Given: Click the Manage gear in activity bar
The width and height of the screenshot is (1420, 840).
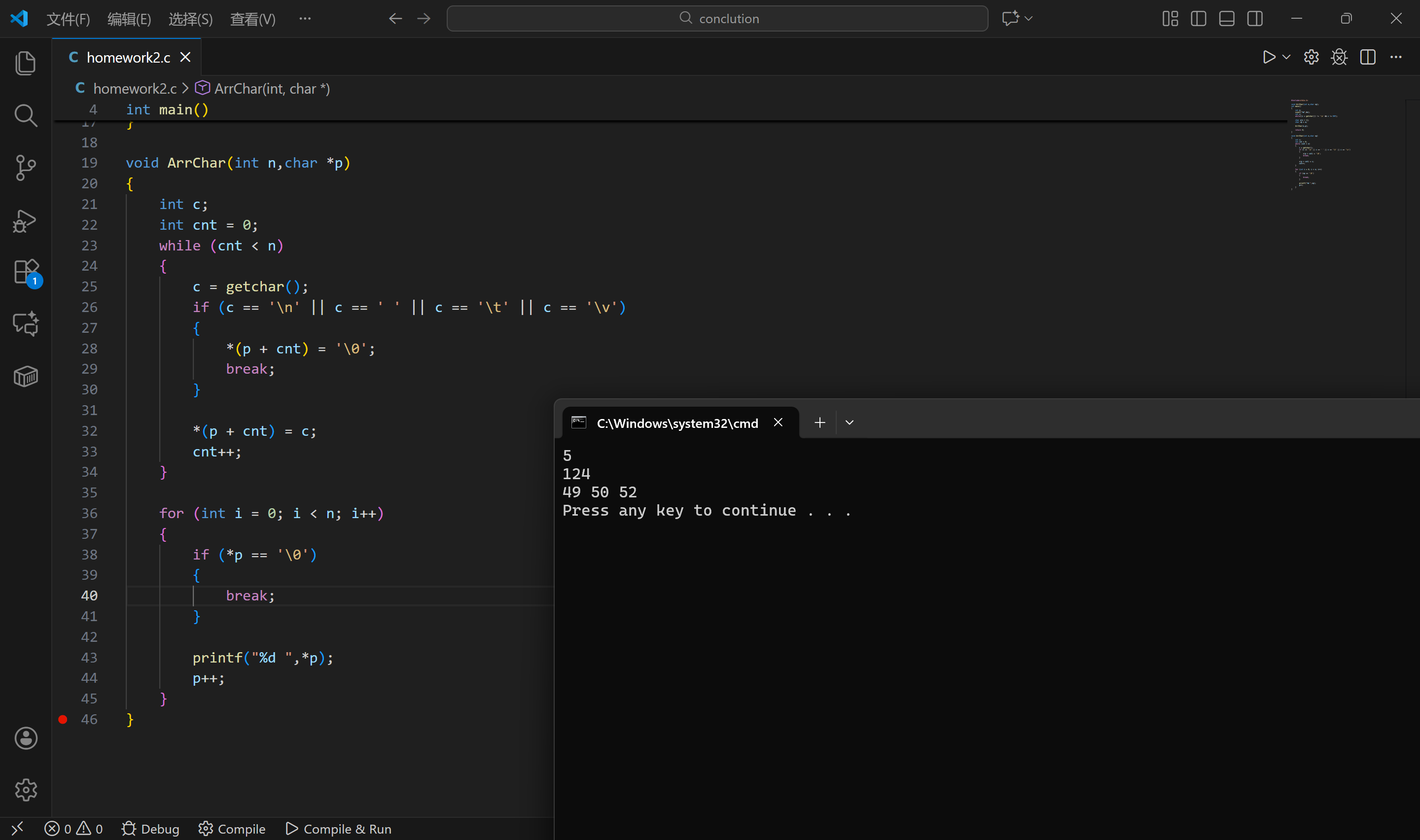Looking at the screenshot, I should click(x=26, y=790).
